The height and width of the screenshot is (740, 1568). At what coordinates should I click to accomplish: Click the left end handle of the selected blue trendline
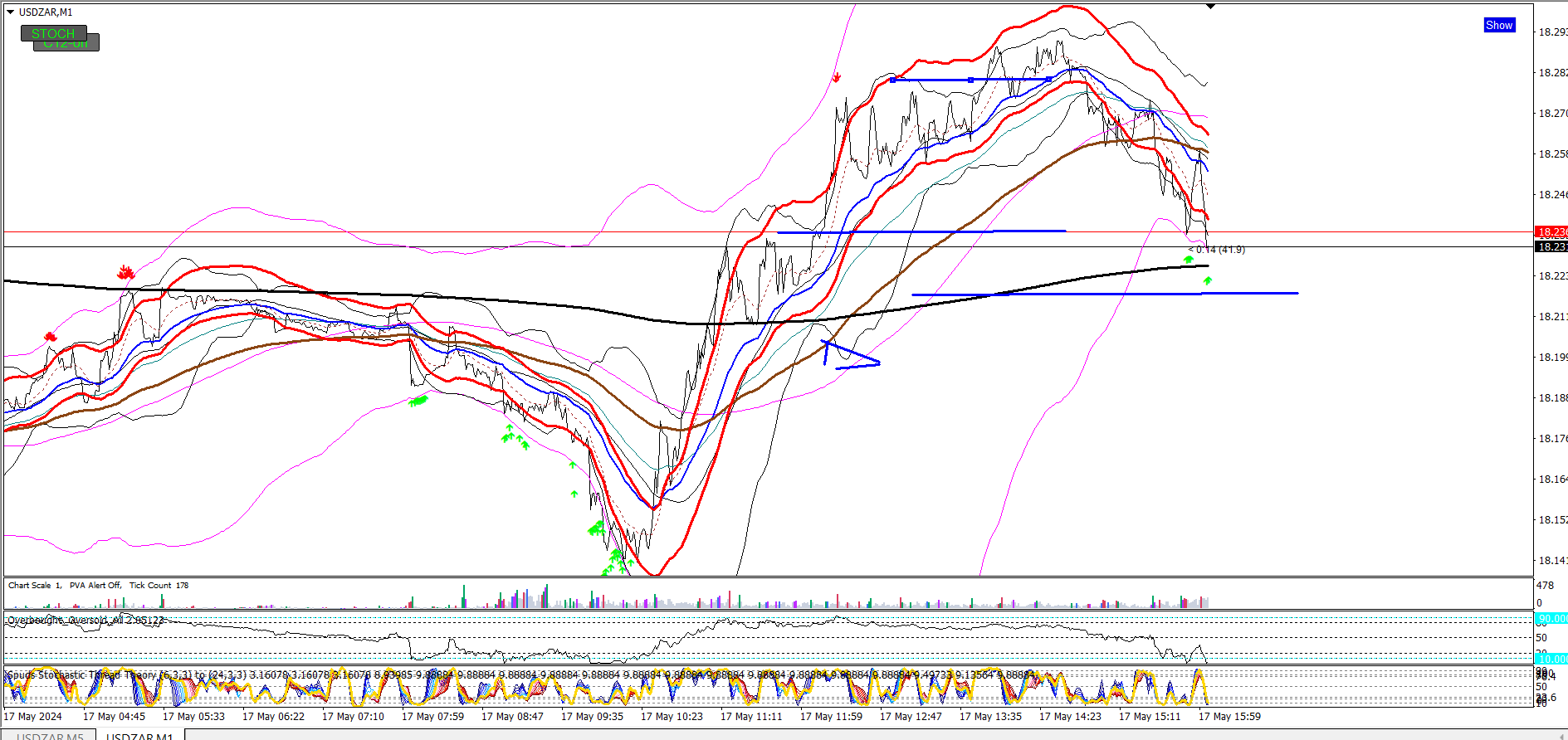coord(891,80)
